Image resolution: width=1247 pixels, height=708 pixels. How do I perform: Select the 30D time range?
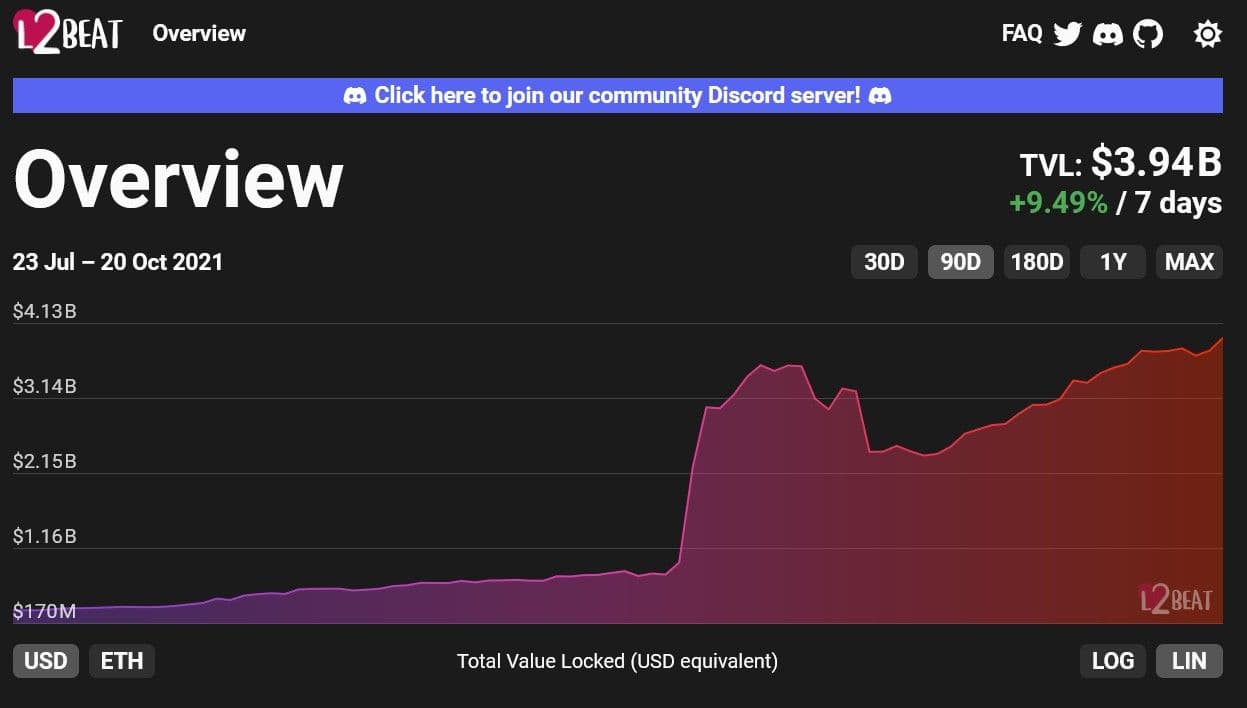click(884, 262)
